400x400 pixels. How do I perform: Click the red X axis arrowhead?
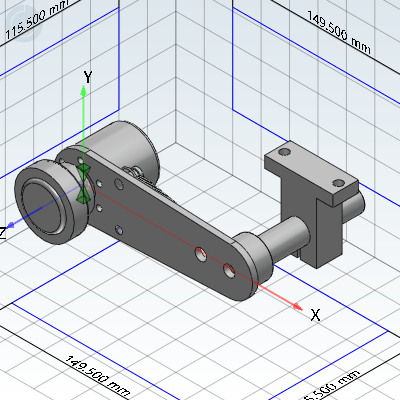pos(297,306)
